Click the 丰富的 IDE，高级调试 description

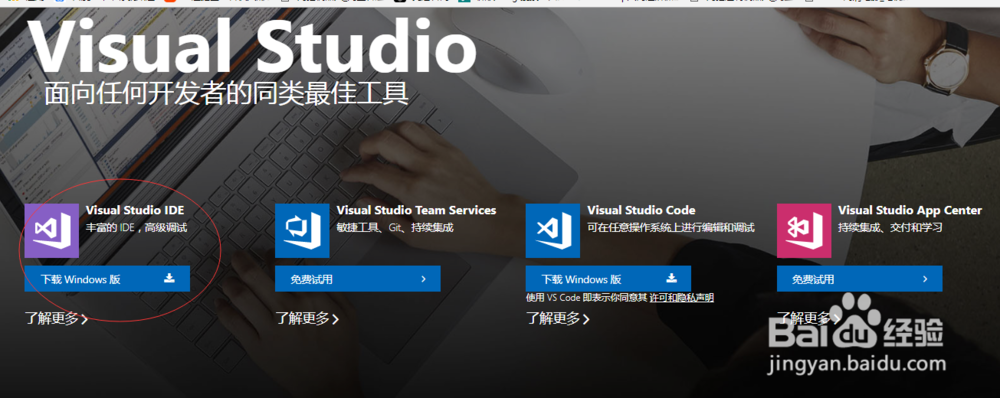(136, 227)
